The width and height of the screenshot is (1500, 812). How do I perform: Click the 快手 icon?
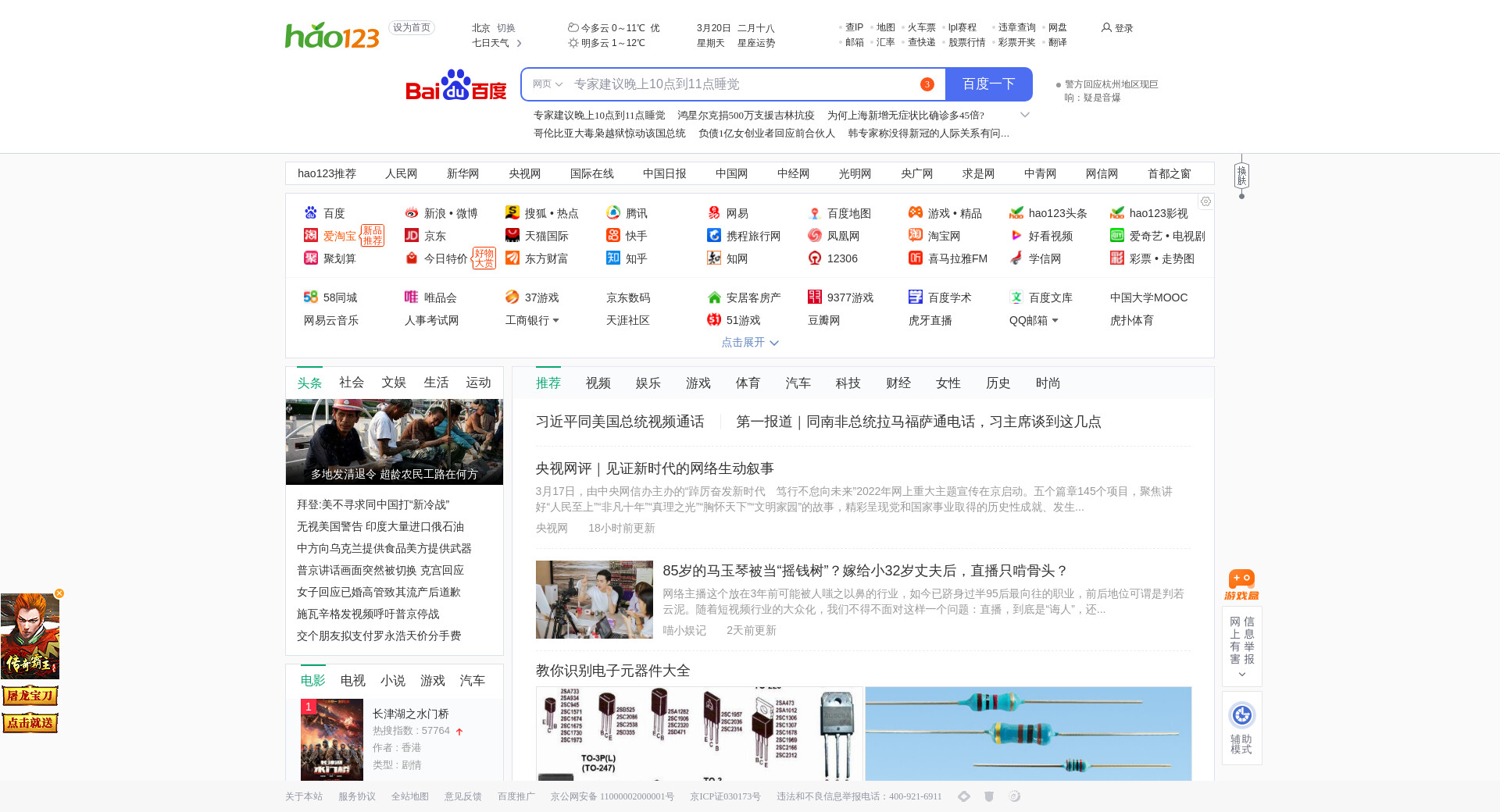point(613,236)
